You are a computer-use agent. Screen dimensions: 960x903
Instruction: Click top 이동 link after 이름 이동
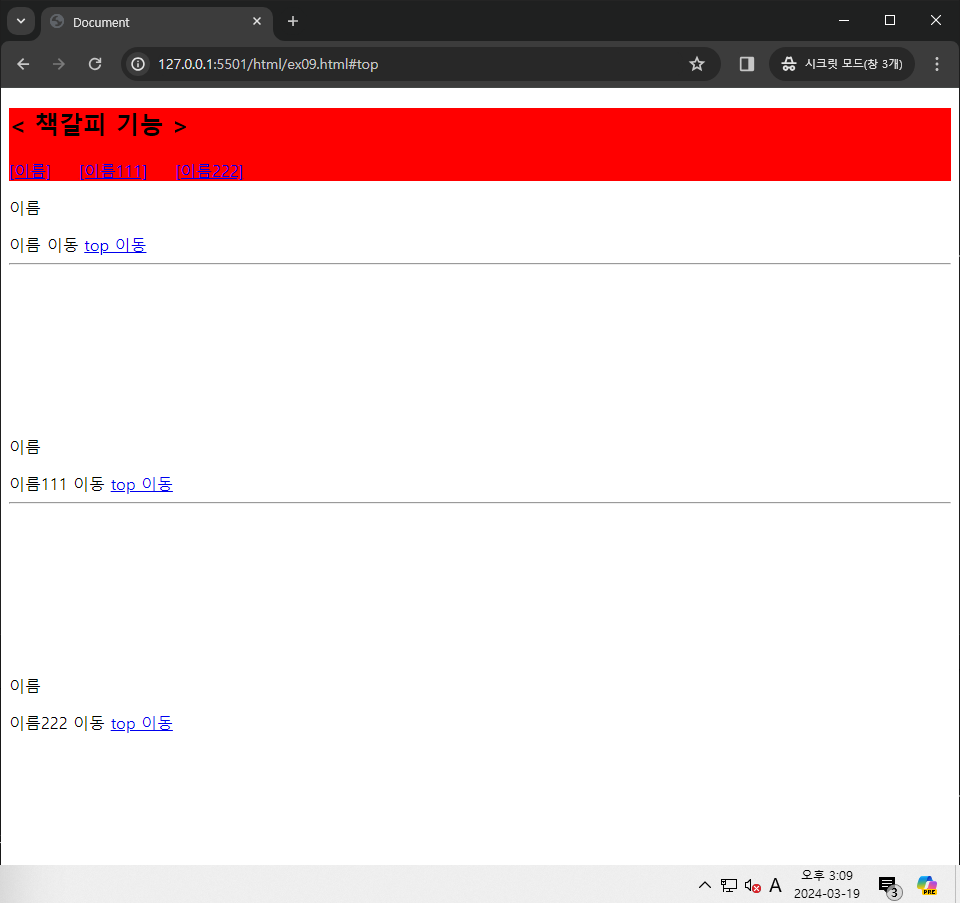click(115, 245)
